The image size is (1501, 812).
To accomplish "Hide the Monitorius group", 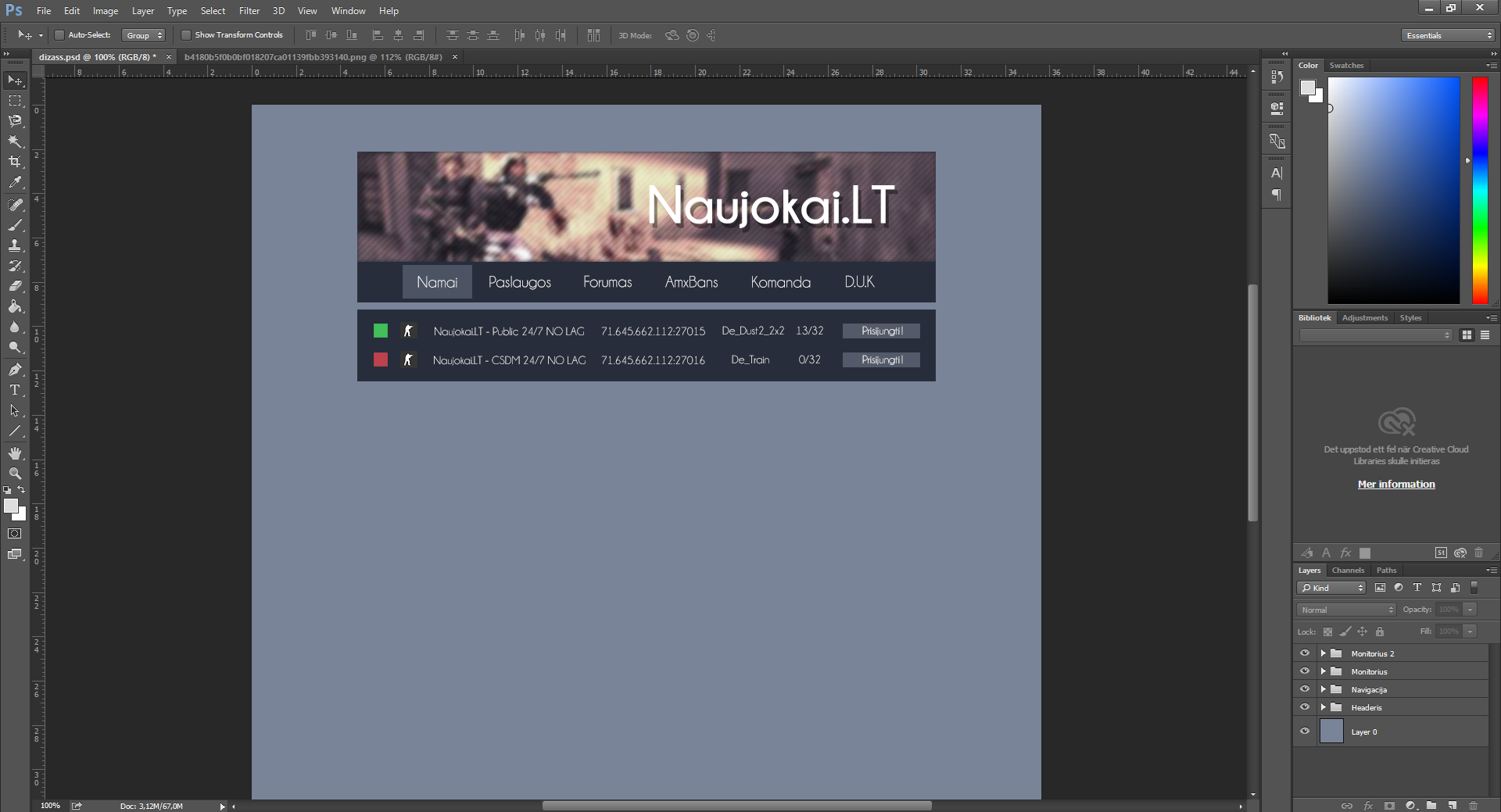I will tap(1304, 671).
